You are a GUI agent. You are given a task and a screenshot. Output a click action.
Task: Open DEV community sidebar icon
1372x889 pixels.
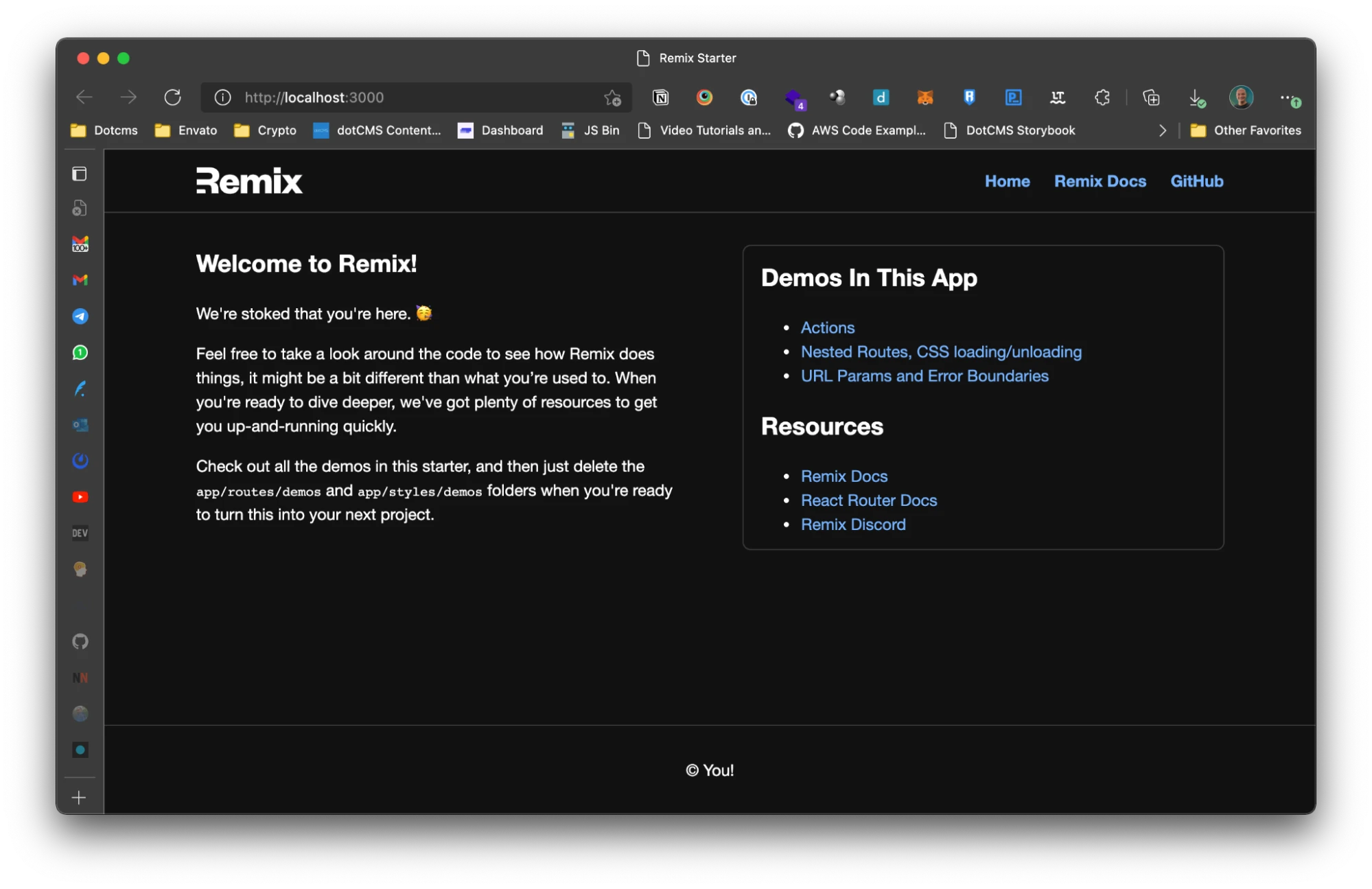(x=80, y=533)
